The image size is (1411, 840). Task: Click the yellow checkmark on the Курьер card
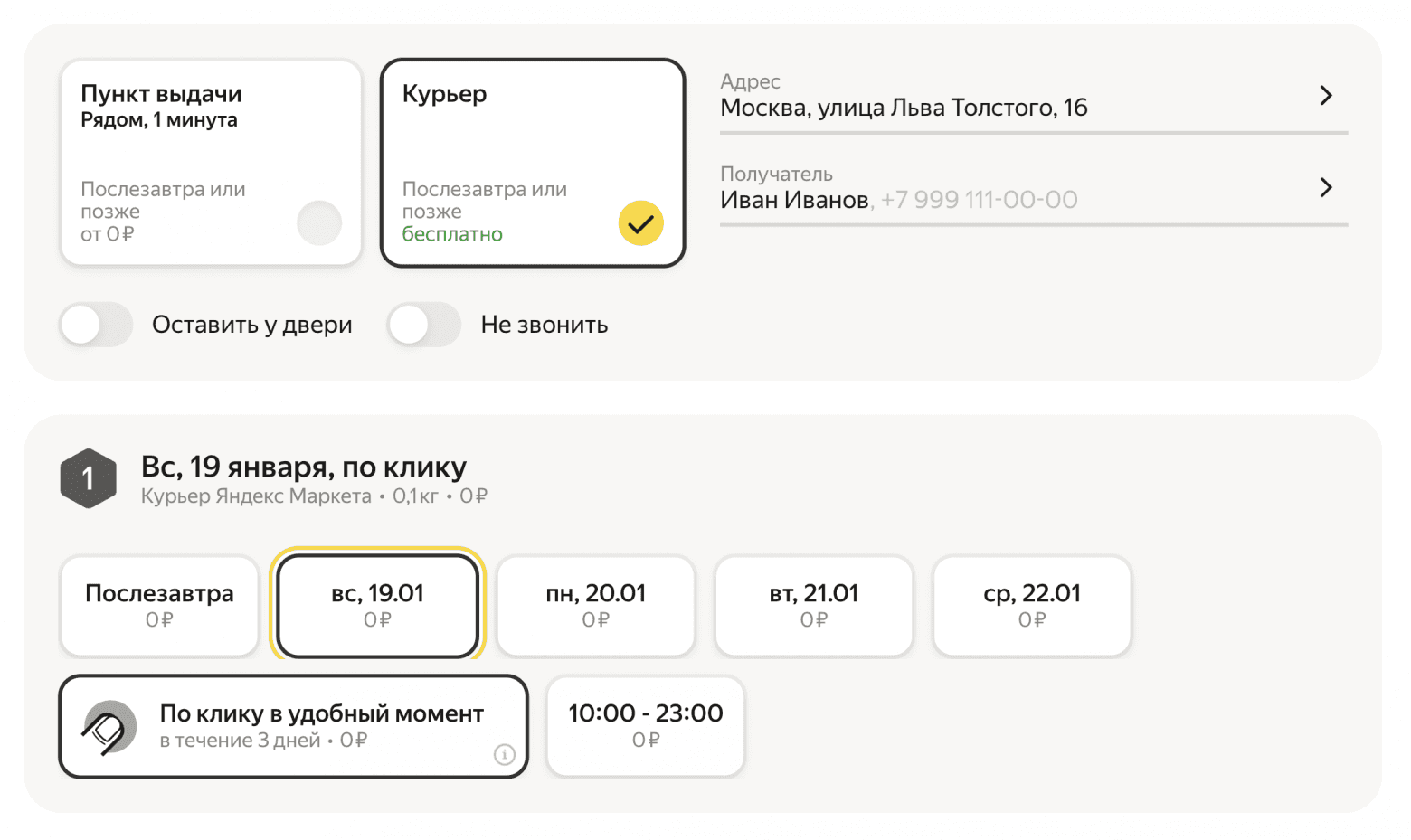(x=640, y=223)
